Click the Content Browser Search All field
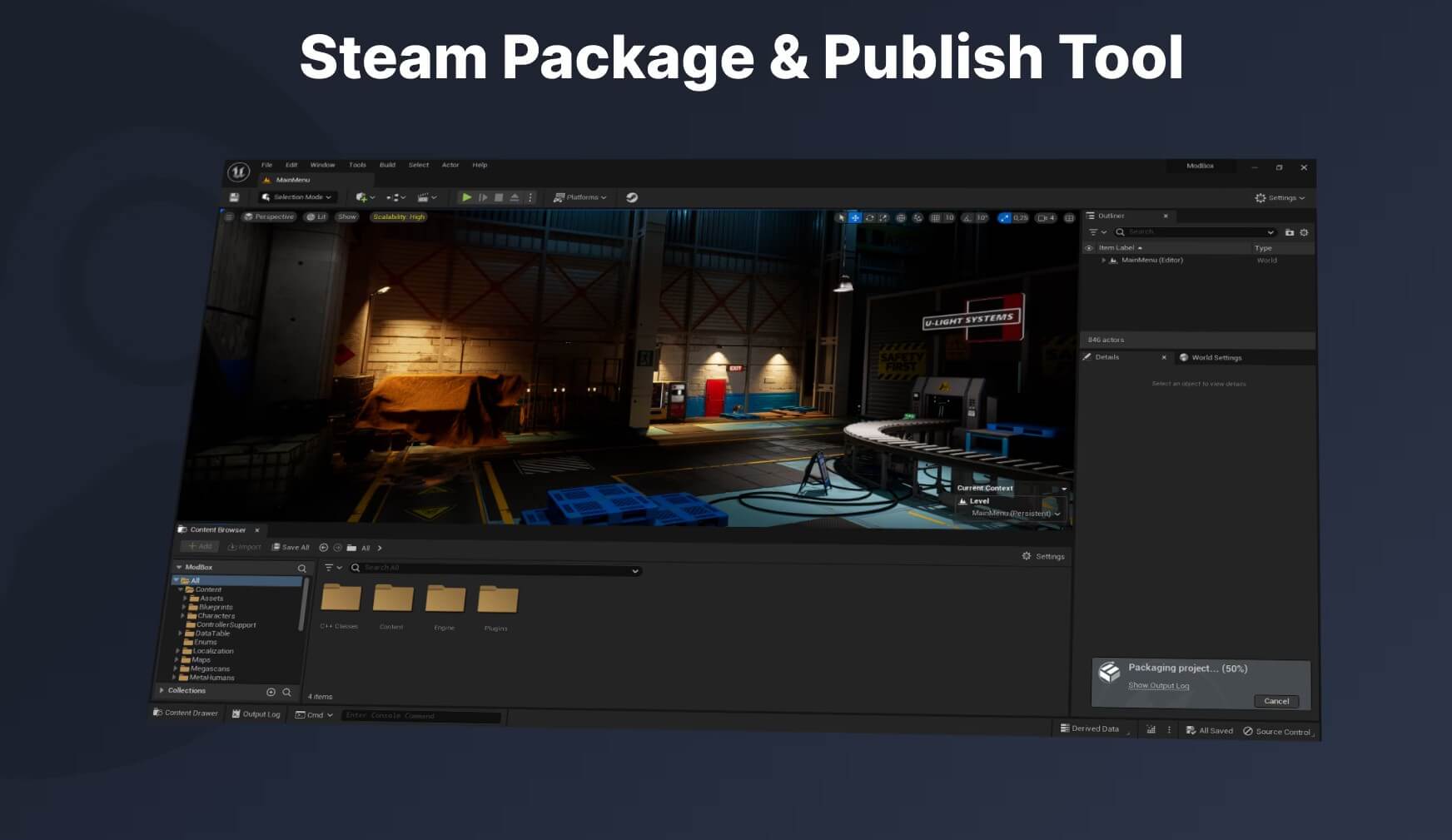1452x840 pixels. click(495, 568)
